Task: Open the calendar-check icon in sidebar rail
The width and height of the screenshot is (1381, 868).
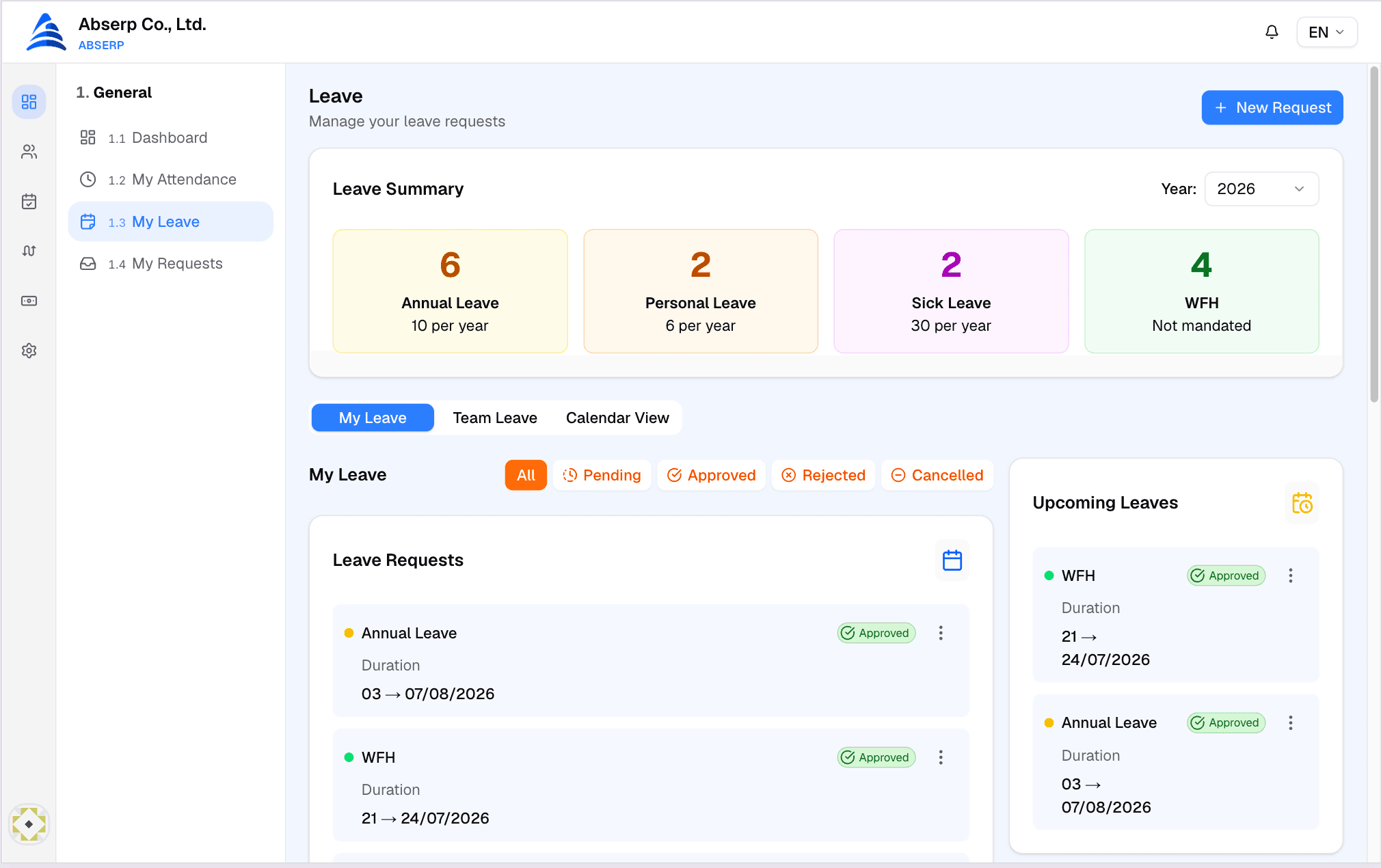Action: 29,202
